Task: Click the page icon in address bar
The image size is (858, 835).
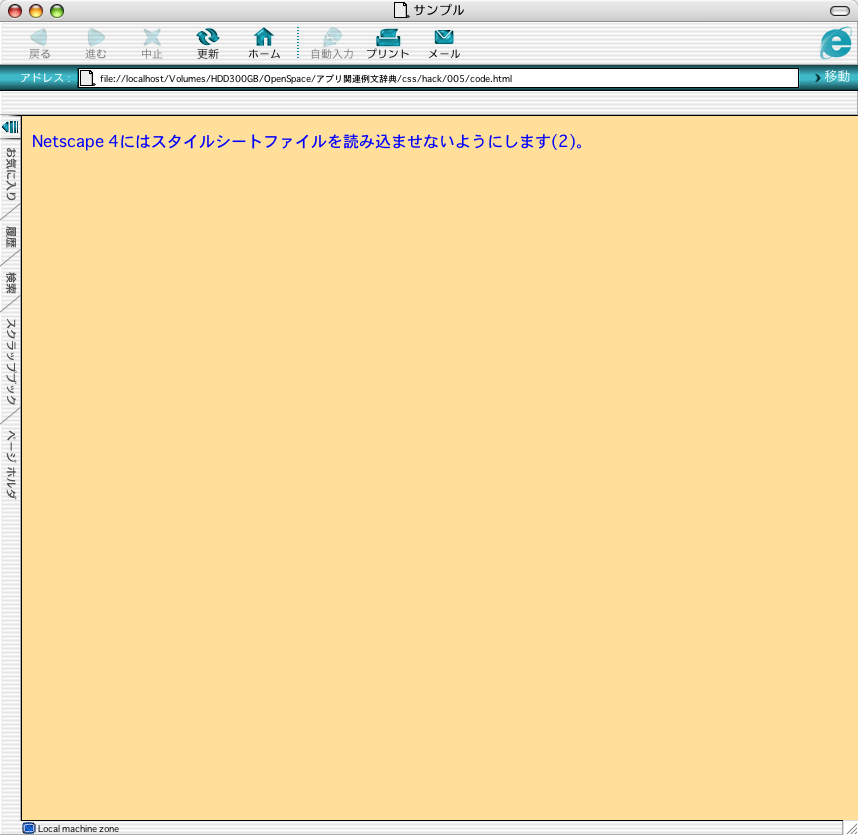Action: point(87,78)
